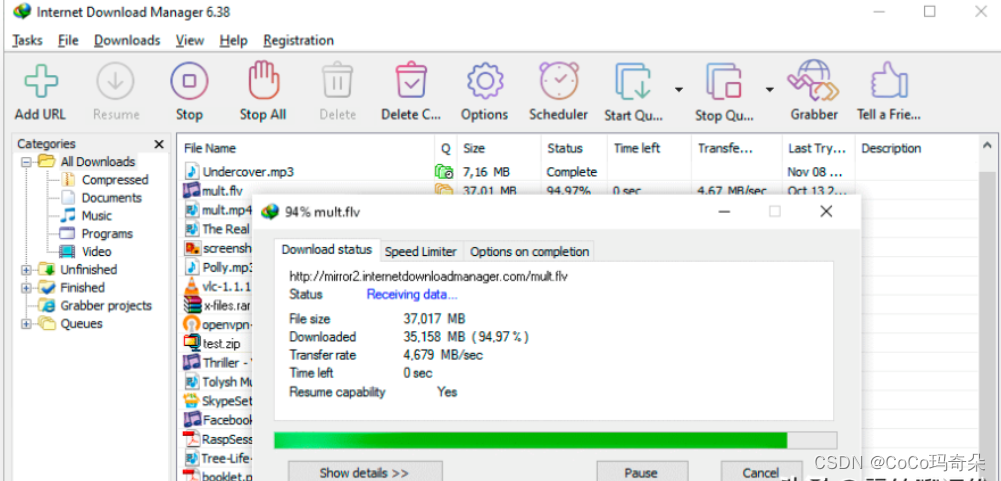The width and height of the screenshot is (1001, 481).
Task: Switch to Download status tab
Action: (327, 250)
